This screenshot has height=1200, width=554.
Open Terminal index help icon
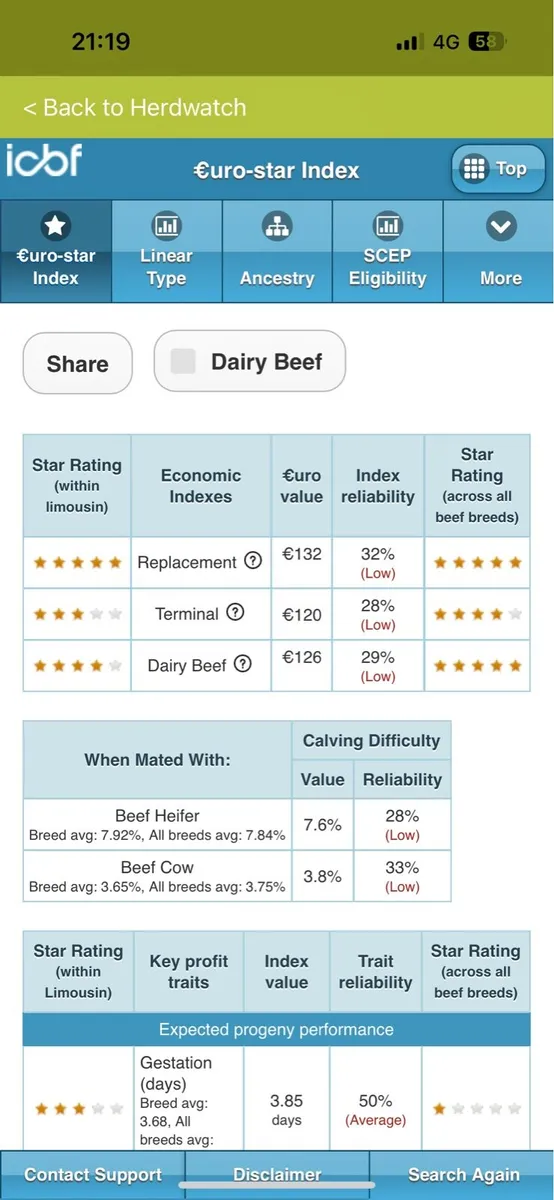[235, 612]
